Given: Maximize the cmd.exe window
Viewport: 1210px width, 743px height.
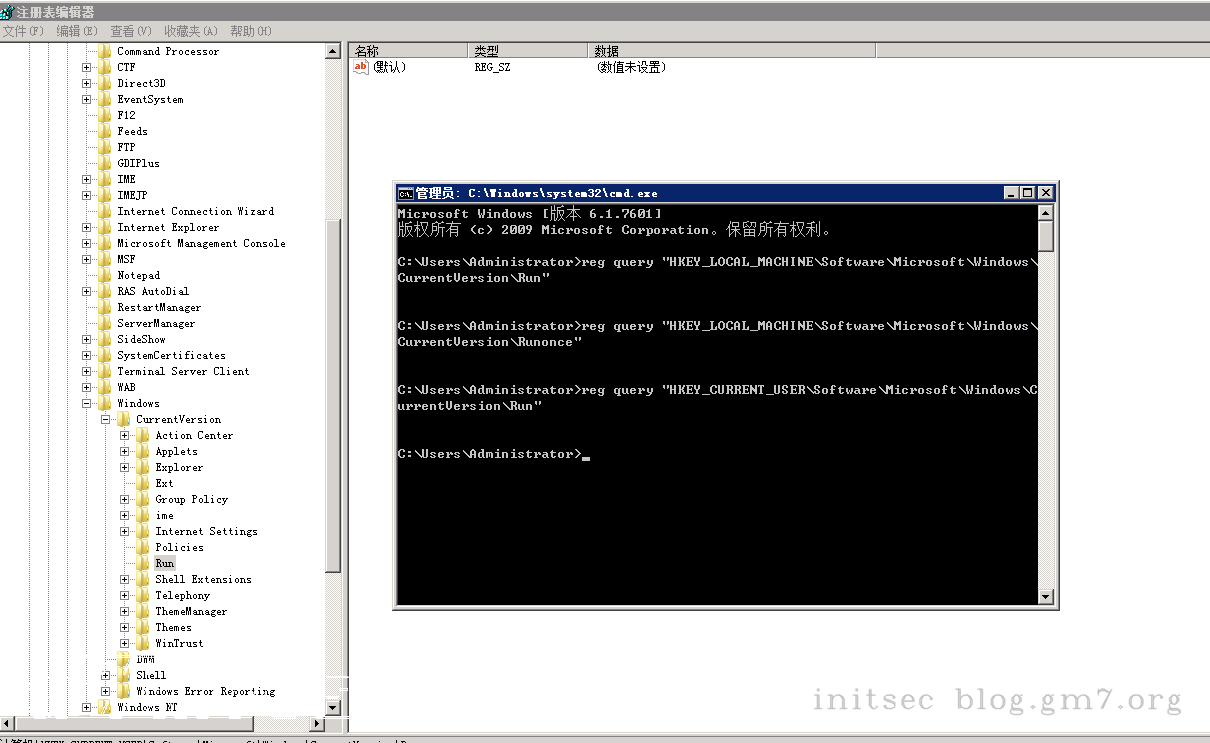Looking at the screenshot, I should coord(1028,193).
